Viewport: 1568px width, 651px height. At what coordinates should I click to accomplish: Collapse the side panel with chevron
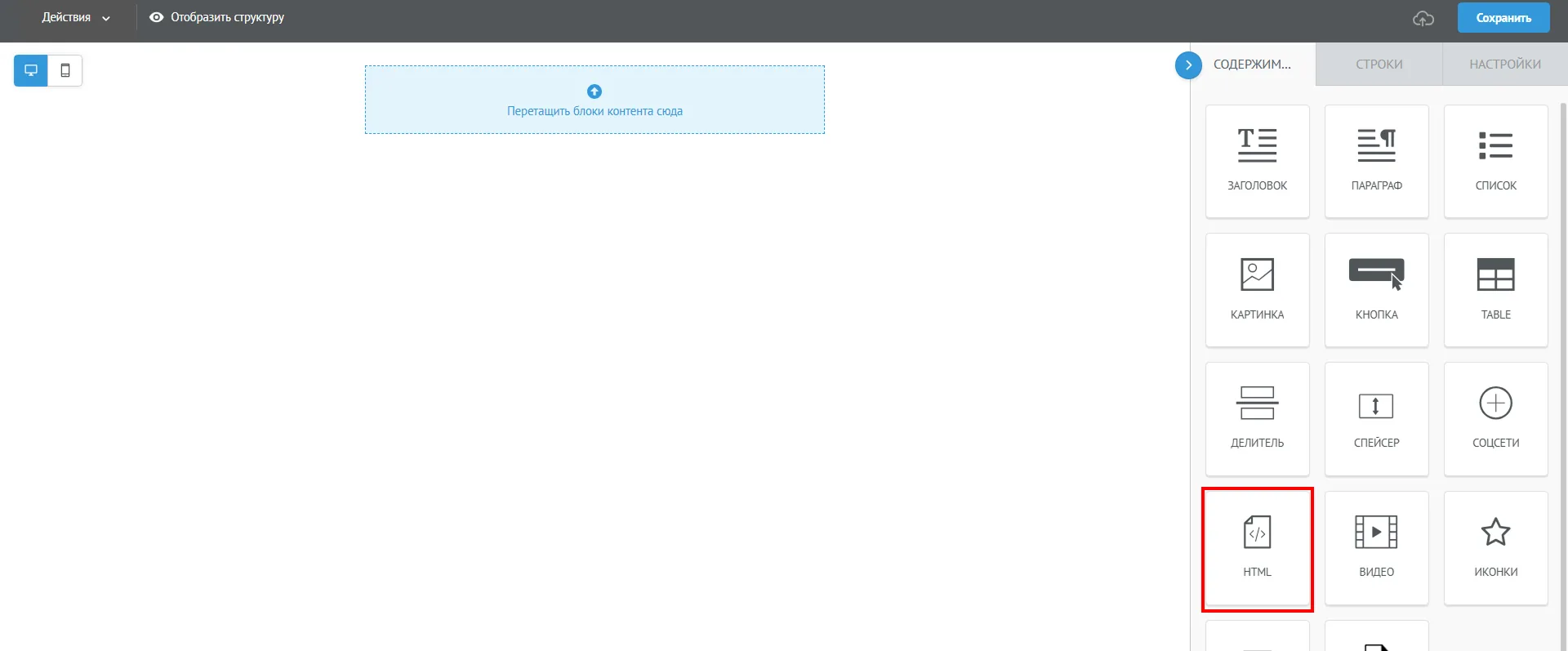pos(1188,65)
